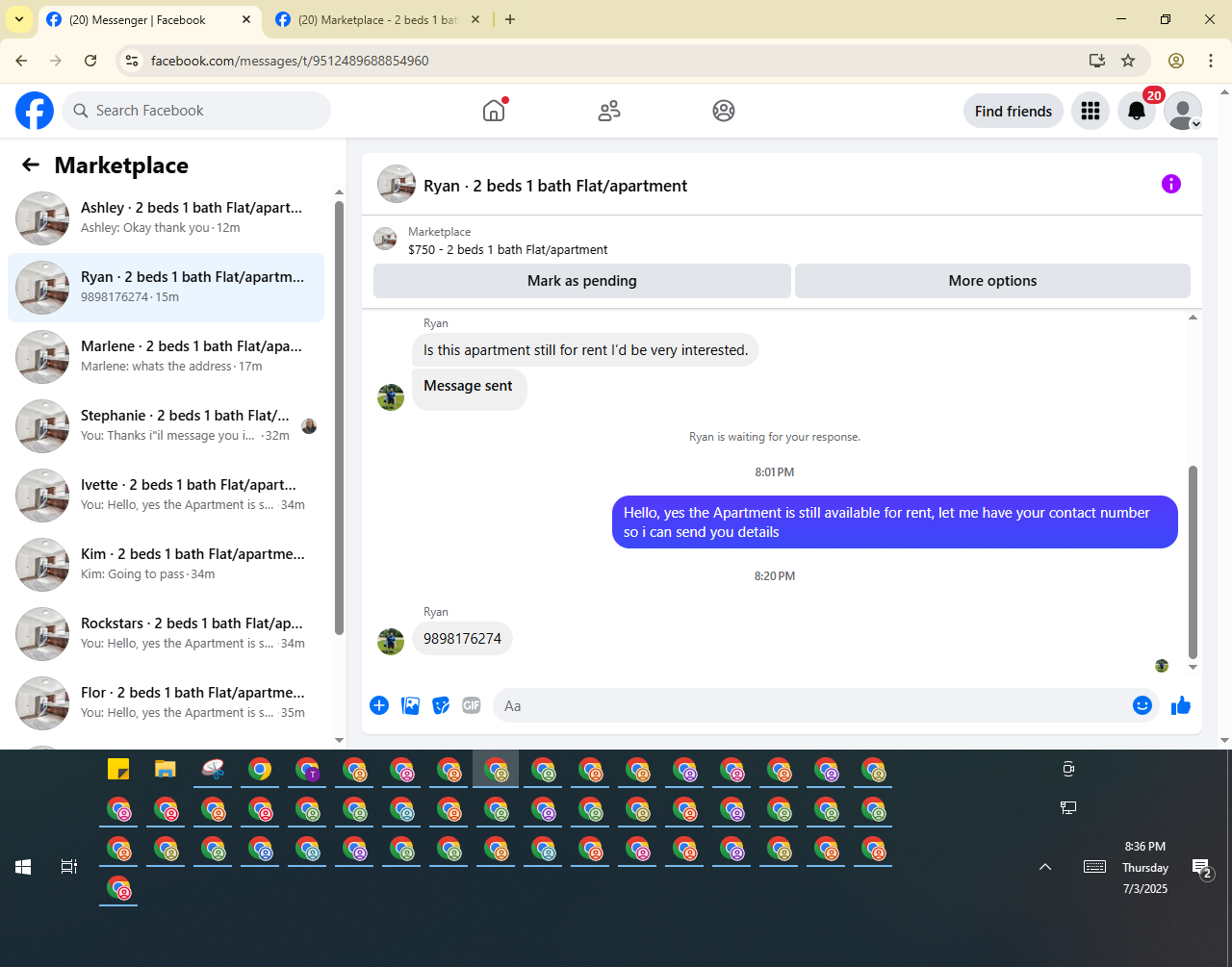Image resolution: width=1232 pixels, height=967 pixels.
Task: Open Facebook home logo
Action: coord(35,111)
